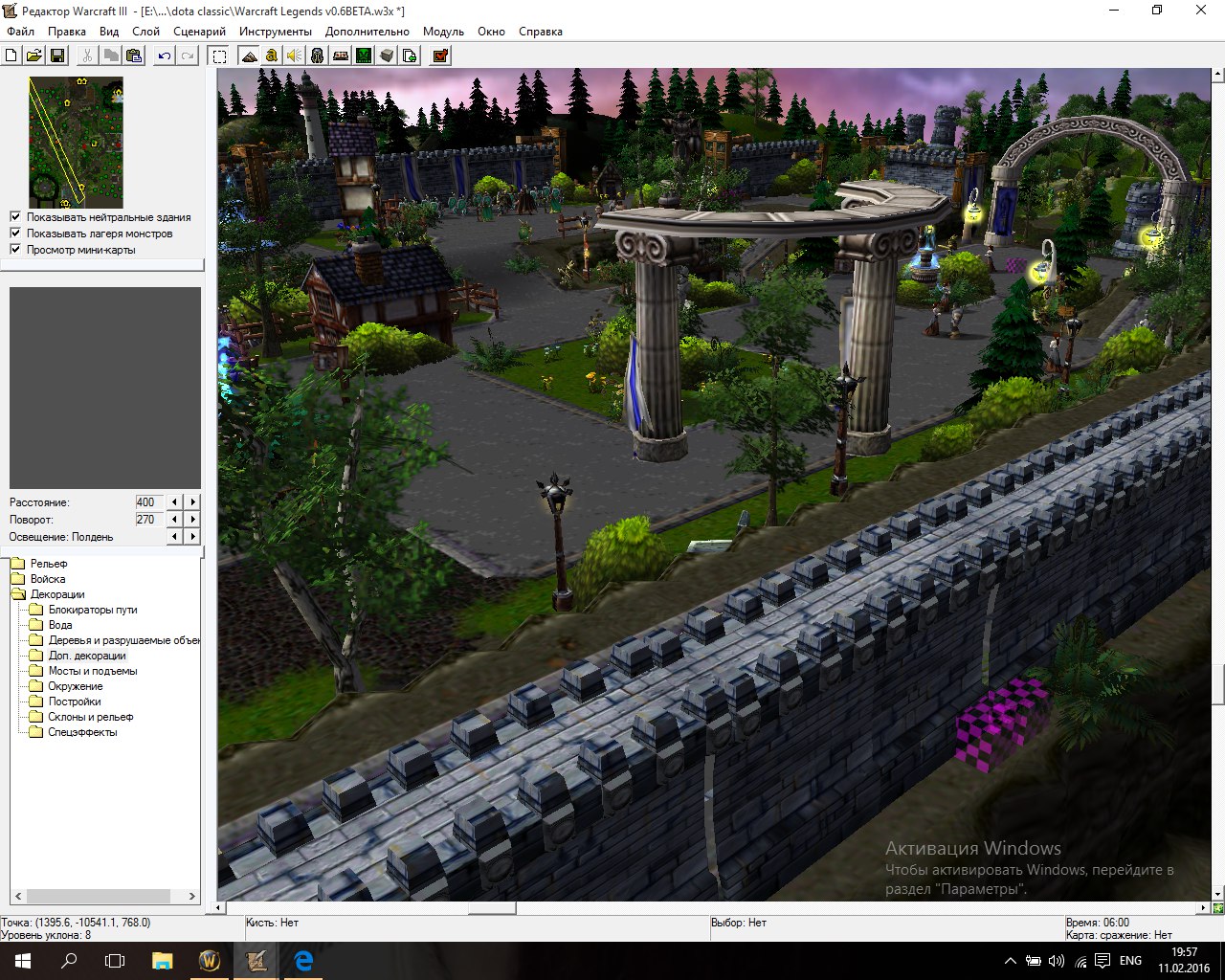Screen dimensions: 1225x980
Task: Collapse the Декорации folder
Action: pos(47,594)
